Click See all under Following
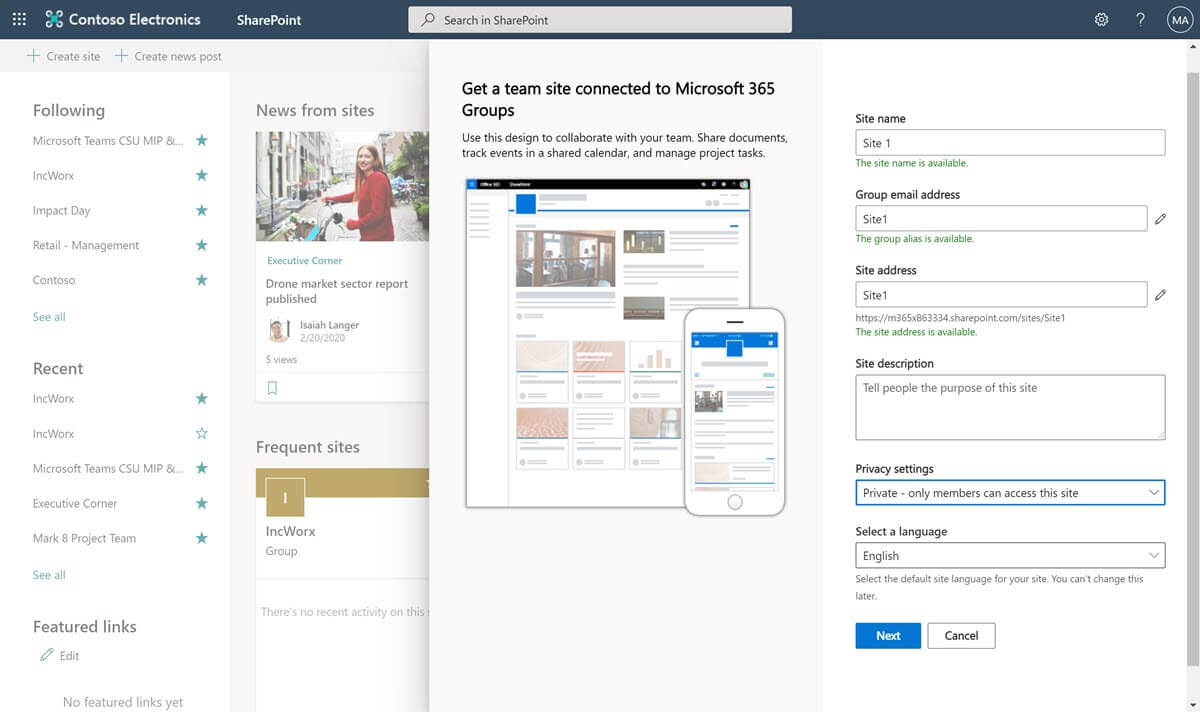The image size is (1200, 712). [x=49, y=317]
